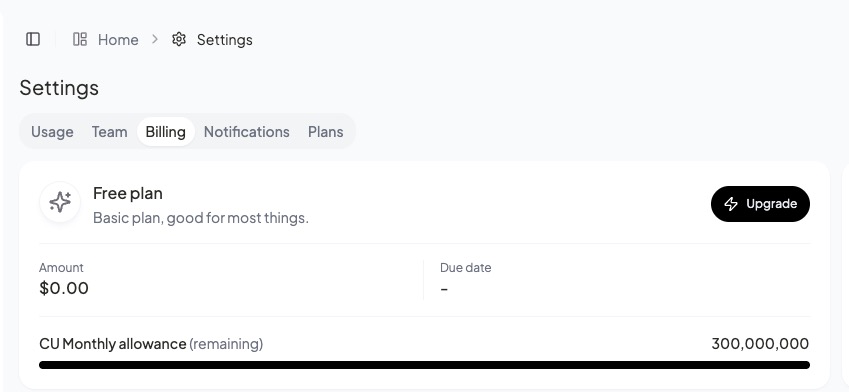Click the Home dashboard grid icon
The image size is (849, 392).
click(80, 39)
